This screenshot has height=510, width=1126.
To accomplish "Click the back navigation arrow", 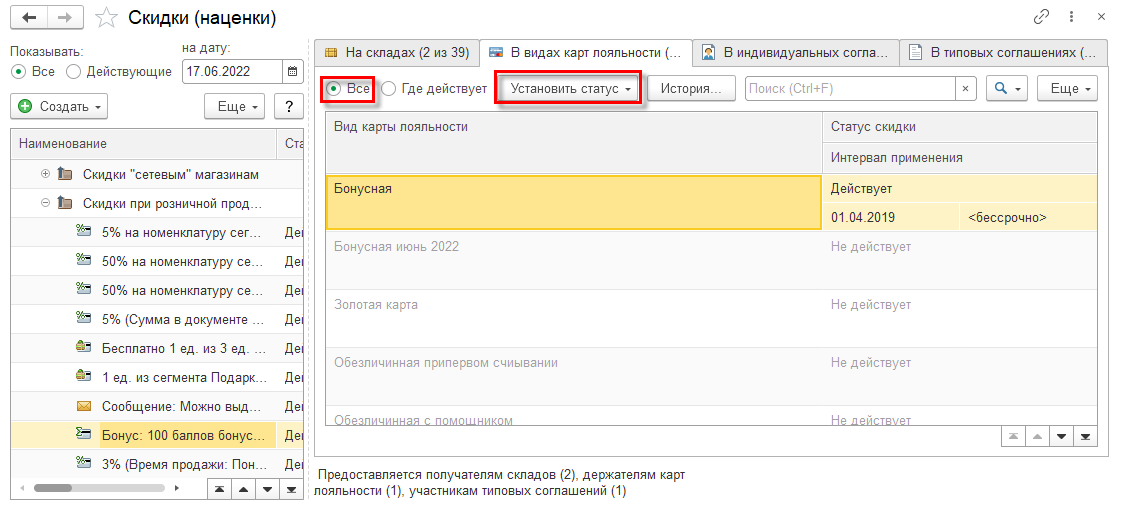I will [28, 18].
